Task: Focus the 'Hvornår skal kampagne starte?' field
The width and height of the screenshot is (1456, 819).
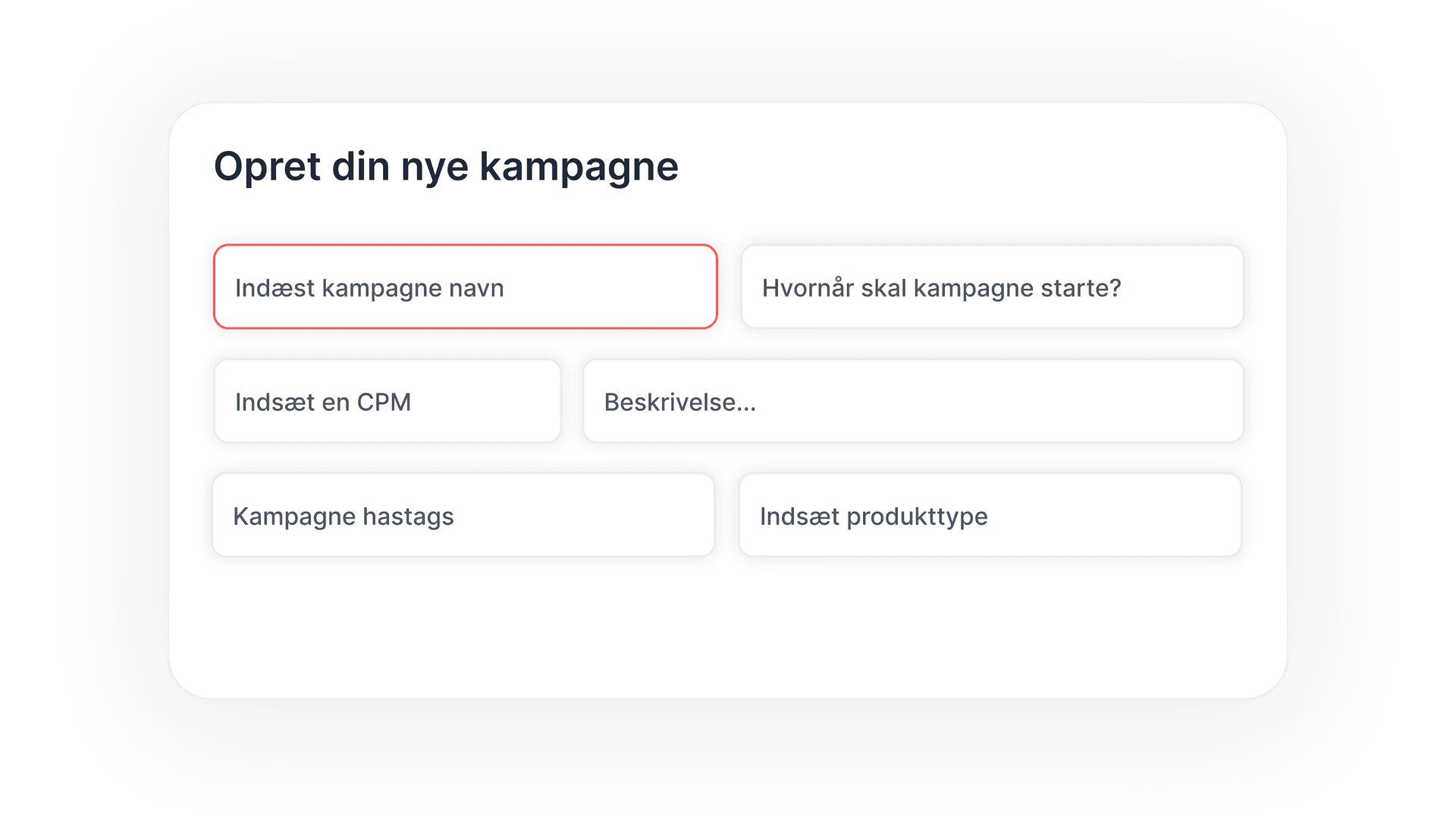Action: 992,287
